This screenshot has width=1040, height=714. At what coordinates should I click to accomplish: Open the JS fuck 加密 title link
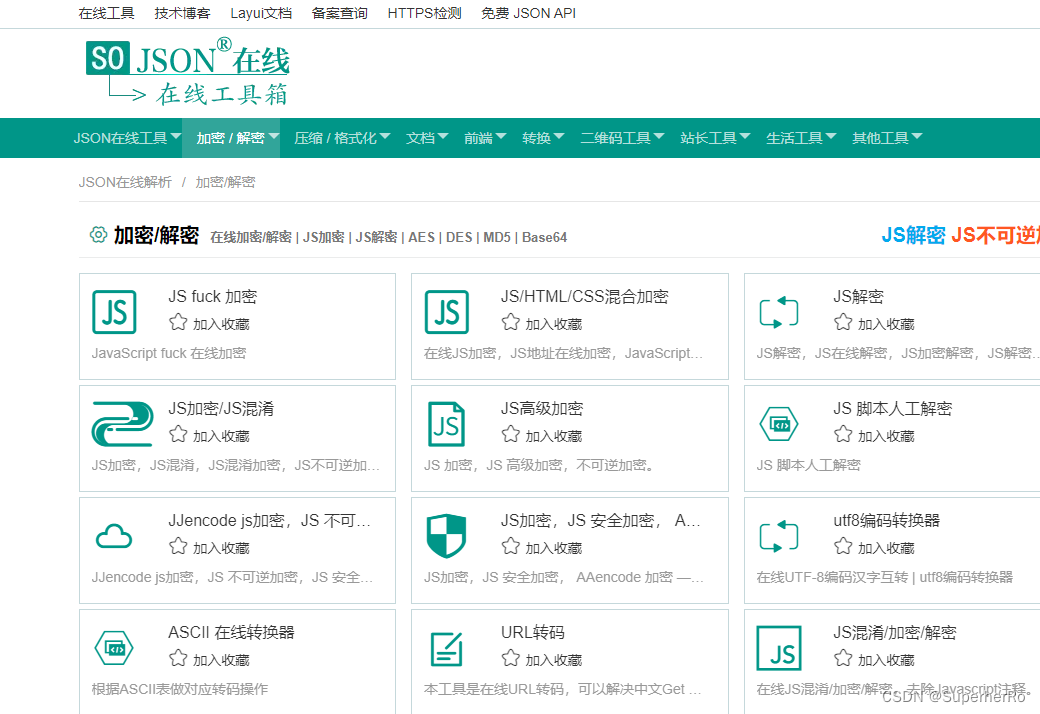(x=212, y=296)
